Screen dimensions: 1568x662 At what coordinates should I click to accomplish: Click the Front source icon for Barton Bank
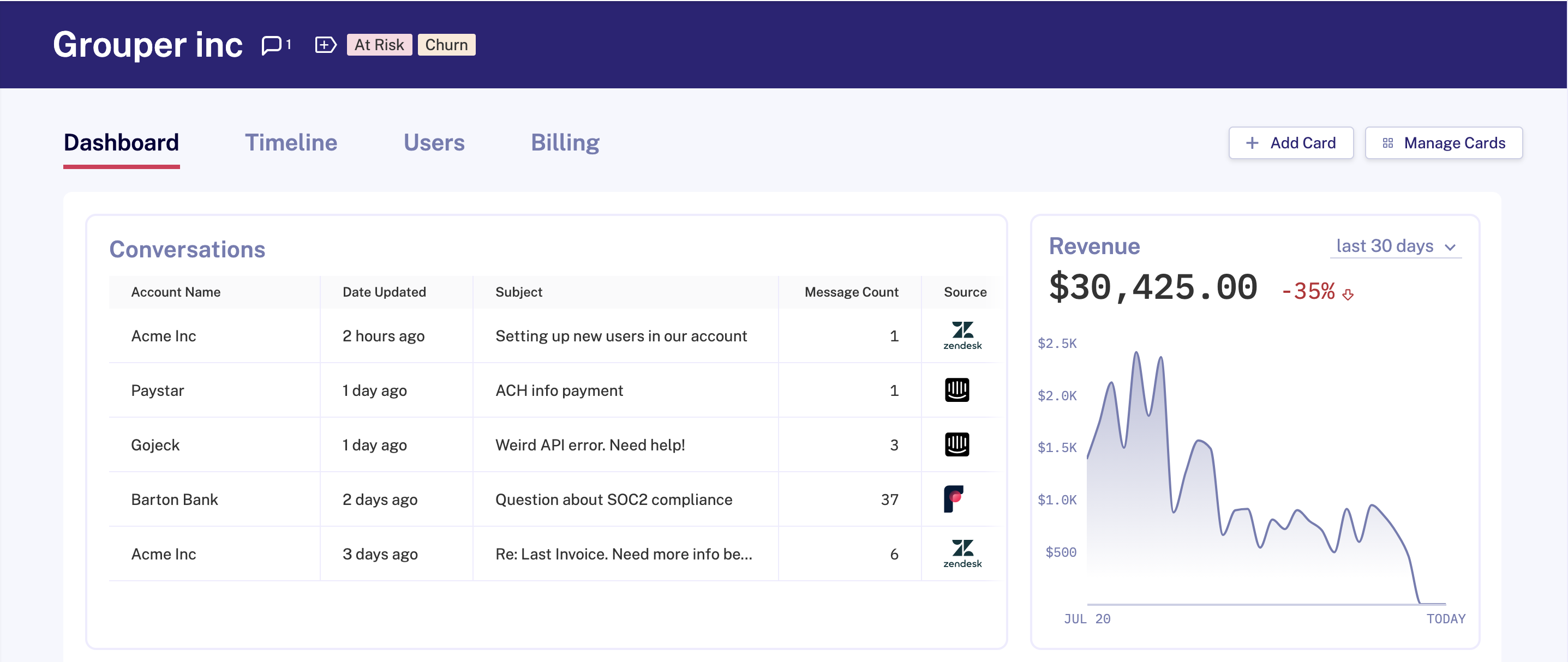(953, 499)
